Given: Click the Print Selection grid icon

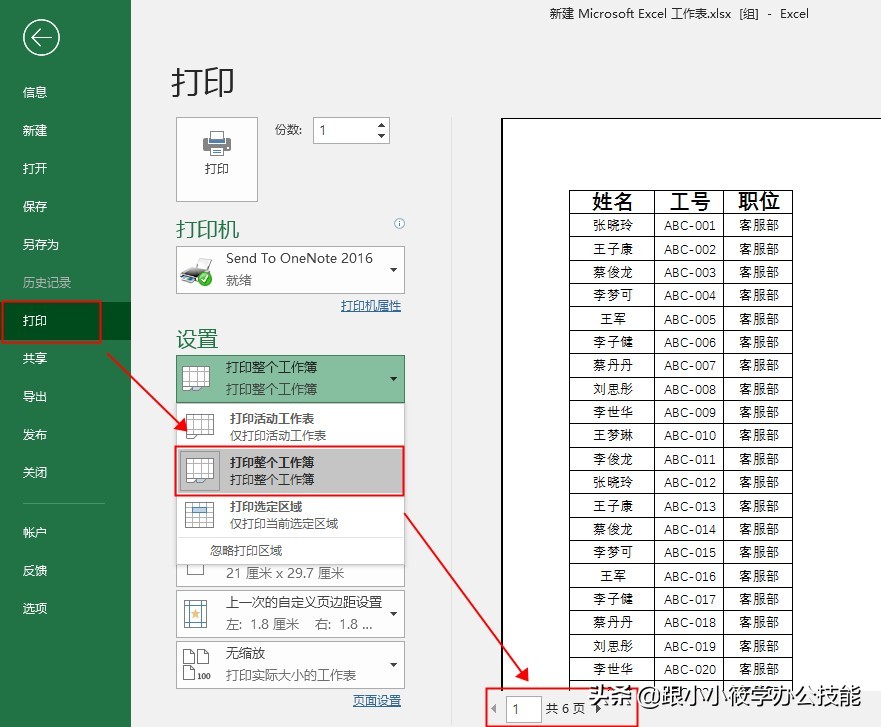Looking at the screenshot, I should (x=199, y=515).
